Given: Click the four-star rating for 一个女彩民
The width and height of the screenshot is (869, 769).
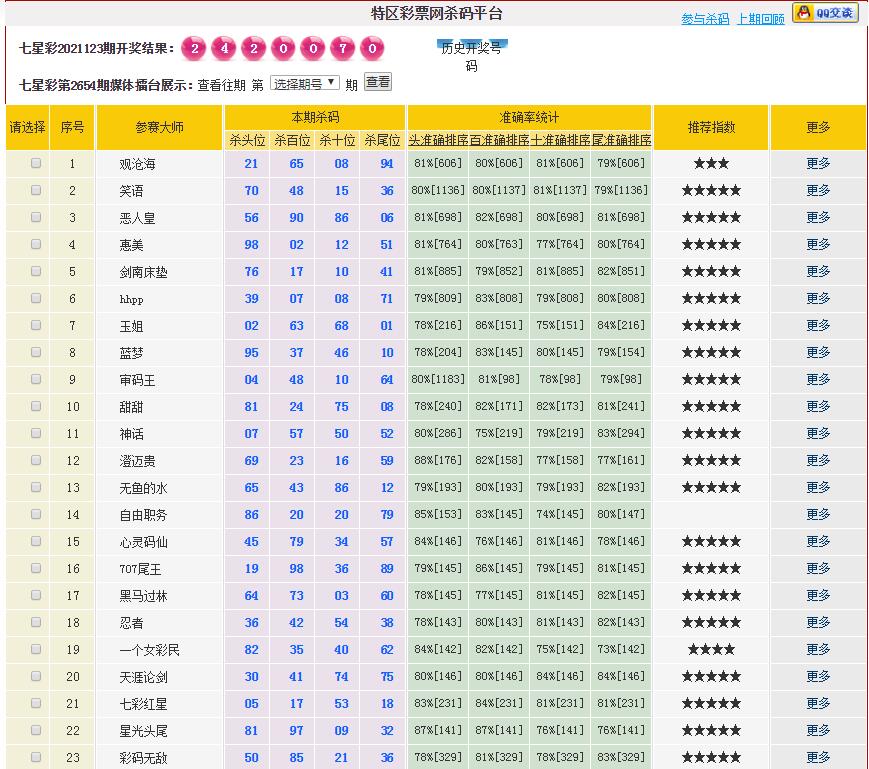Looking at the screenshot, I should pos(711,649).
